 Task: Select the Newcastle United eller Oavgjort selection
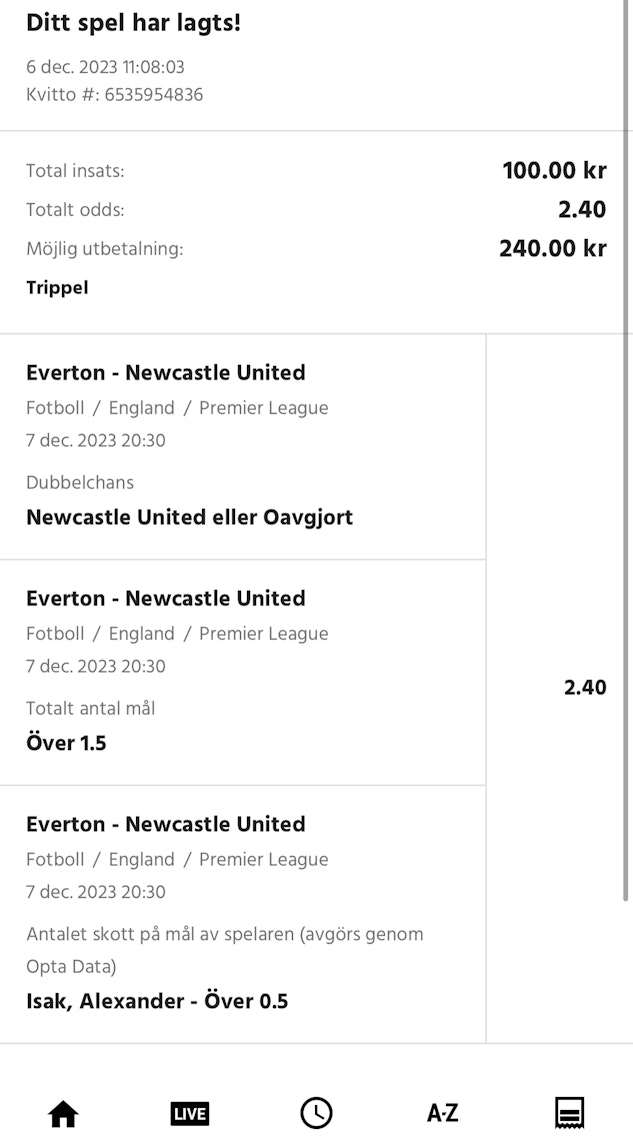click(x=189, y=518)
